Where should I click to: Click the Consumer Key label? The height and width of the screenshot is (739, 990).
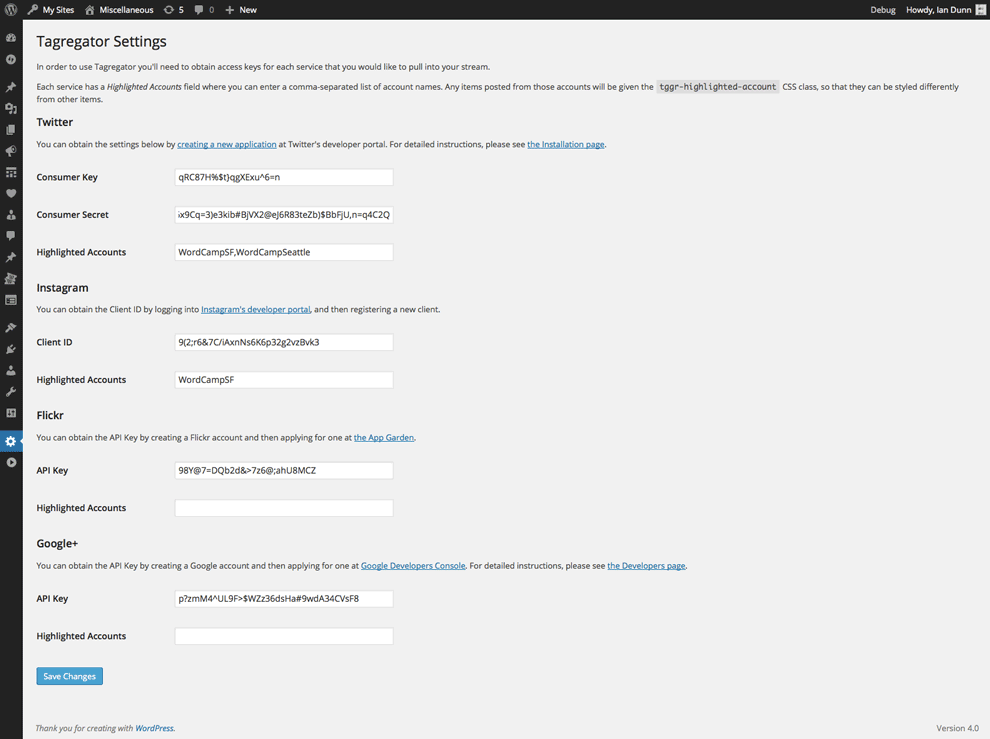[67, 177]
